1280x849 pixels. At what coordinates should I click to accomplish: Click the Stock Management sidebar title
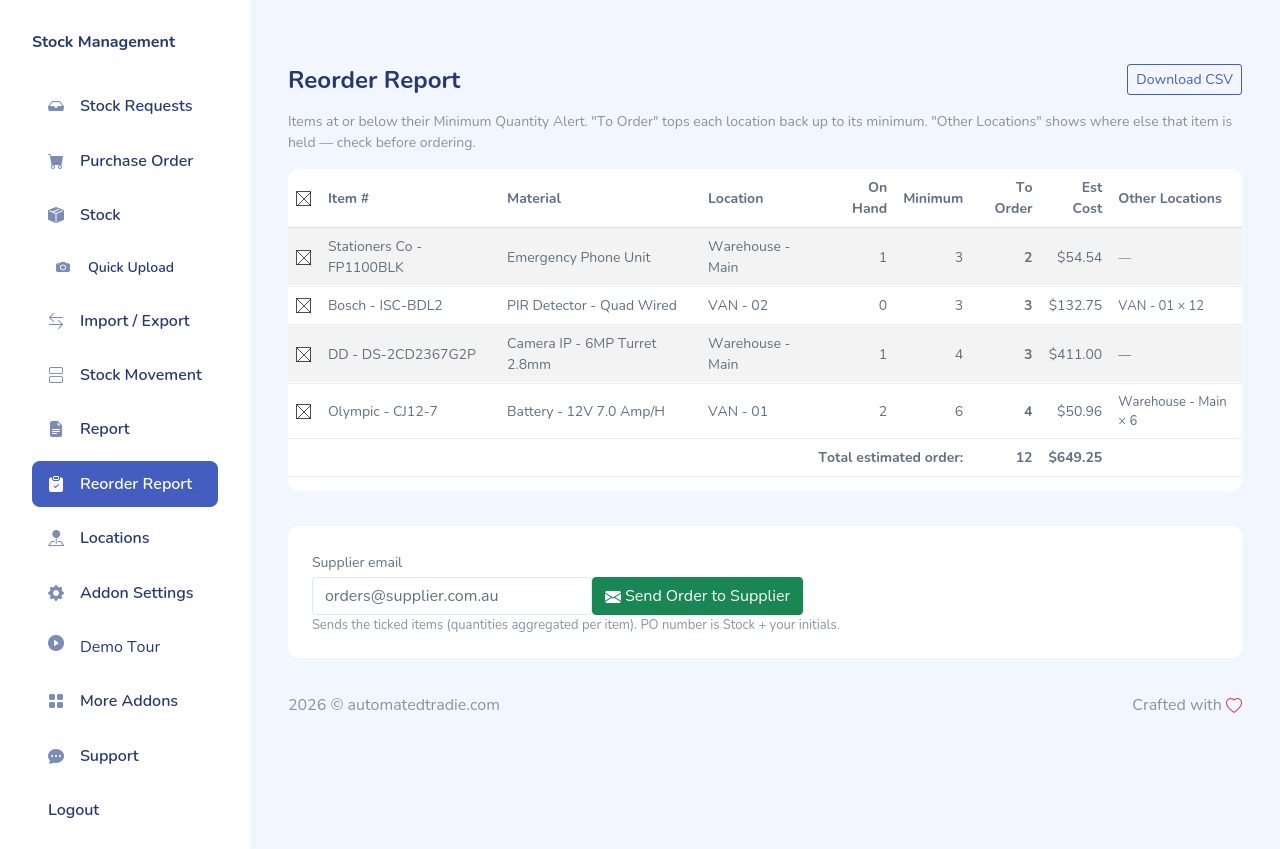pos(103,42)
